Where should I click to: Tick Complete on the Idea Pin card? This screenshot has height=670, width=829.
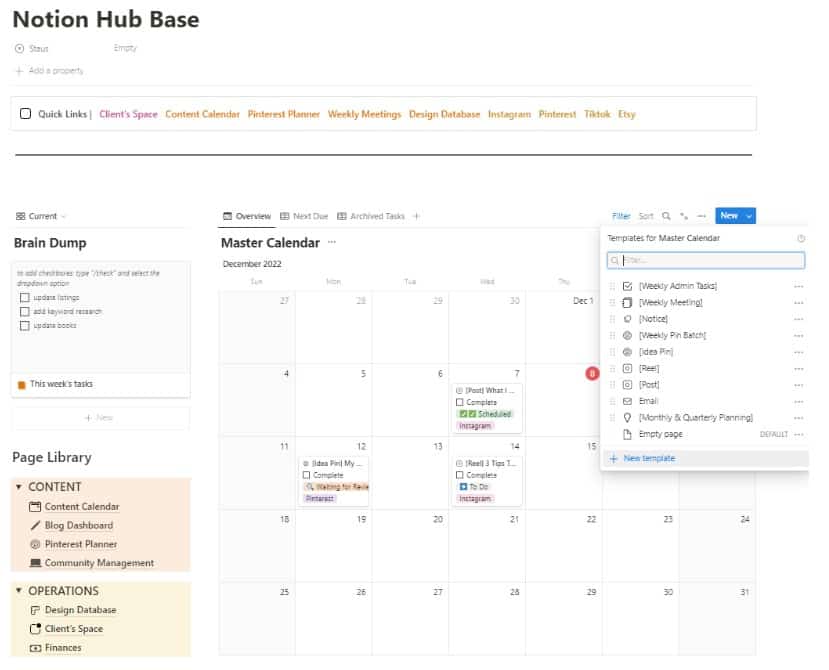point(306,475)
